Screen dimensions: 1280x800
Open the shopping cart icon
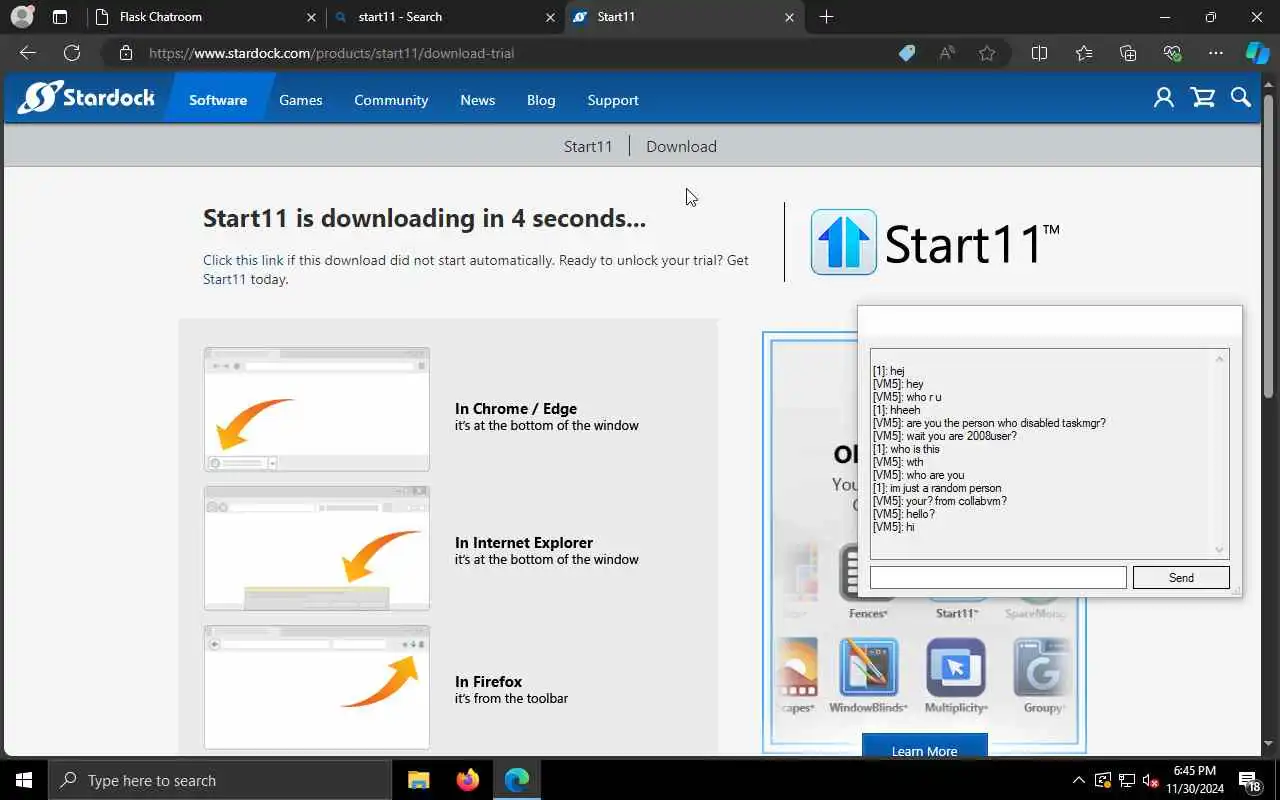[x=1202, y=97]
